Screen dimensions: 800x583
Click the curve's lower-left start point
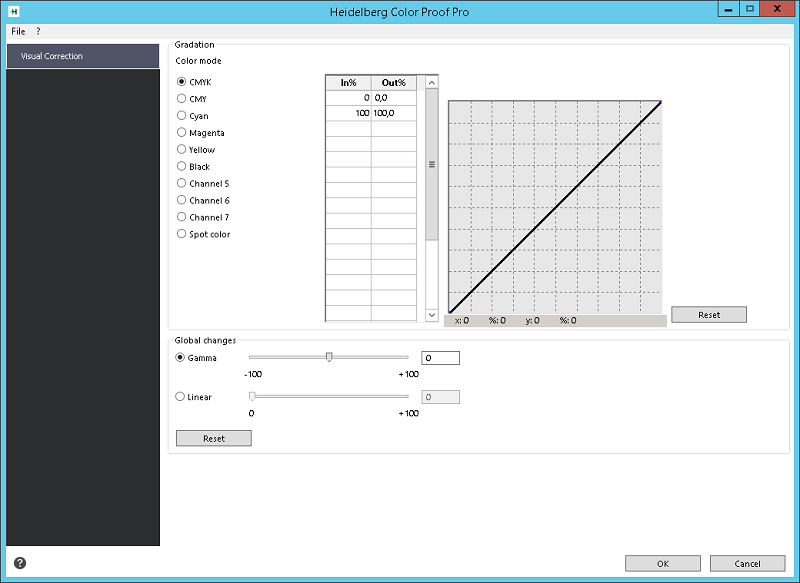[x=450, y=312]
